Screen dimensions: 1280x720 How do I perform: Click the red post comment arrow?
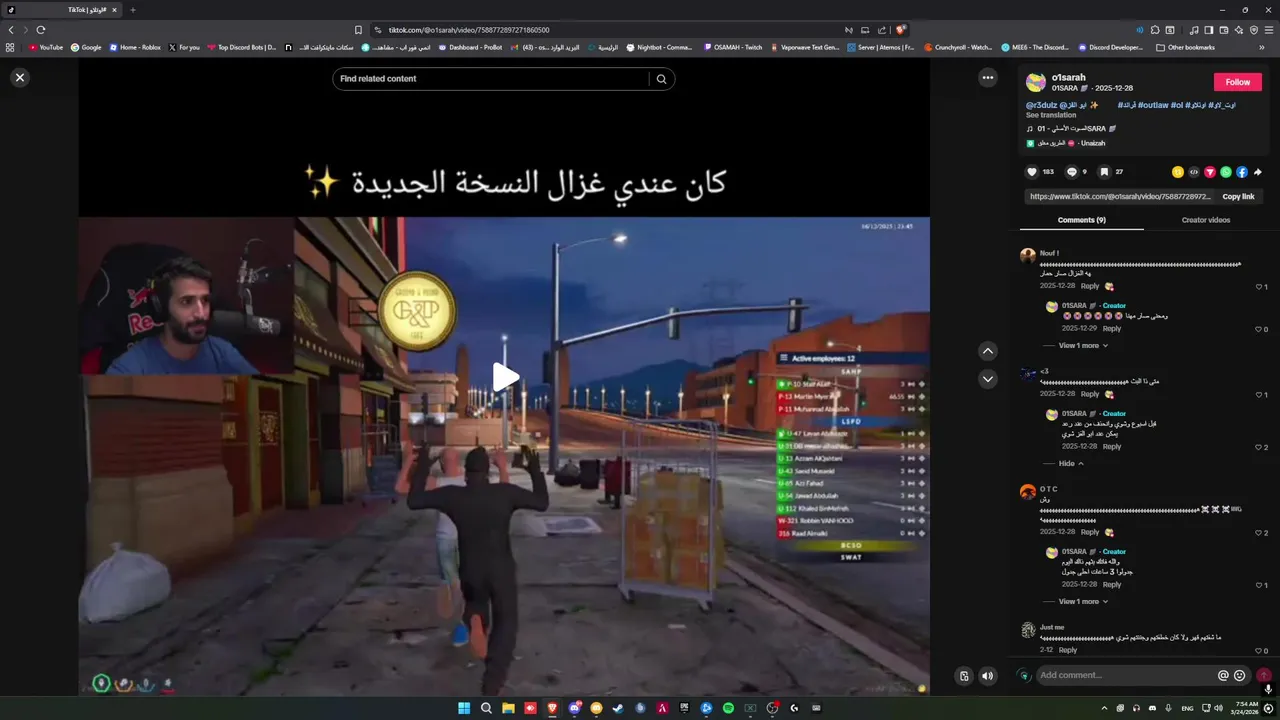(1264, 676)
